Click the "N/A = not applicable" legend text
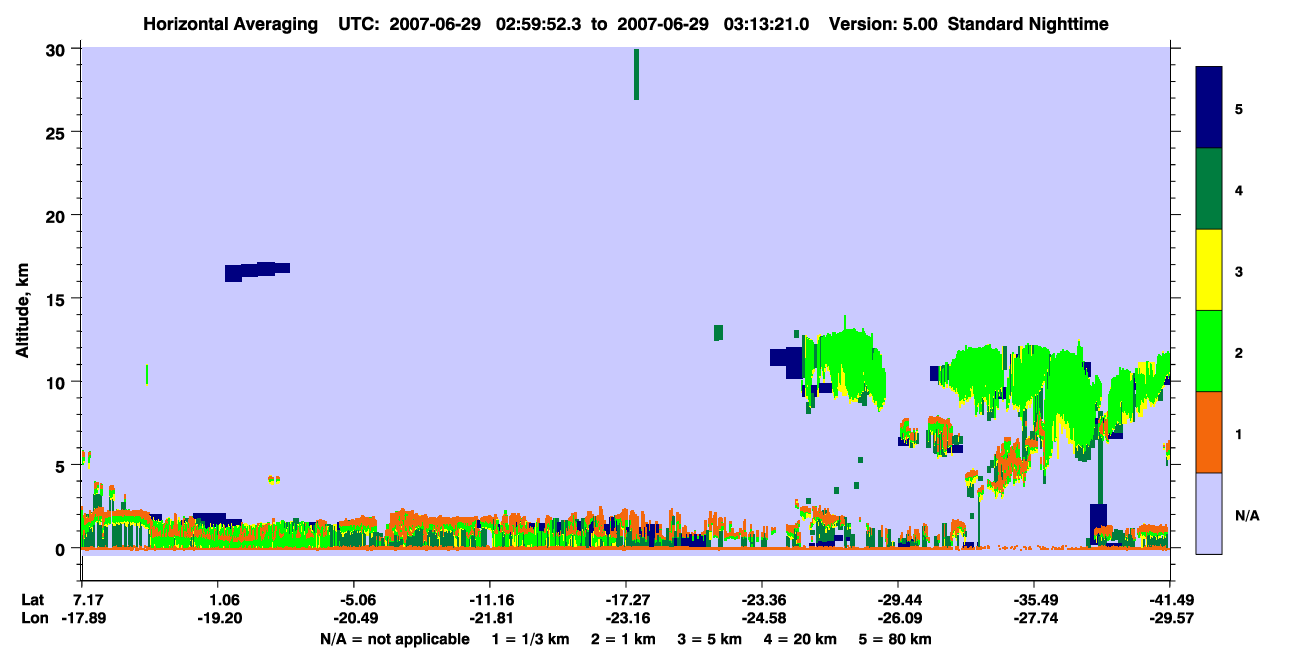This screenshot has height=667, width=1300. point(394,639)
